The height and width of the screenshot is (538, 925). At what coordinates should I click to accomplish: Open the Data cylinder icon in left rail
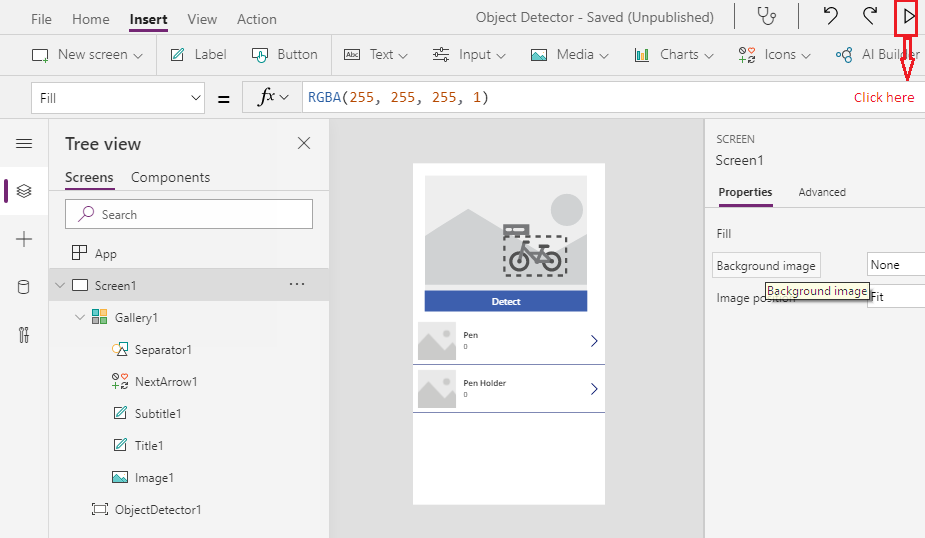pos(24,287)
